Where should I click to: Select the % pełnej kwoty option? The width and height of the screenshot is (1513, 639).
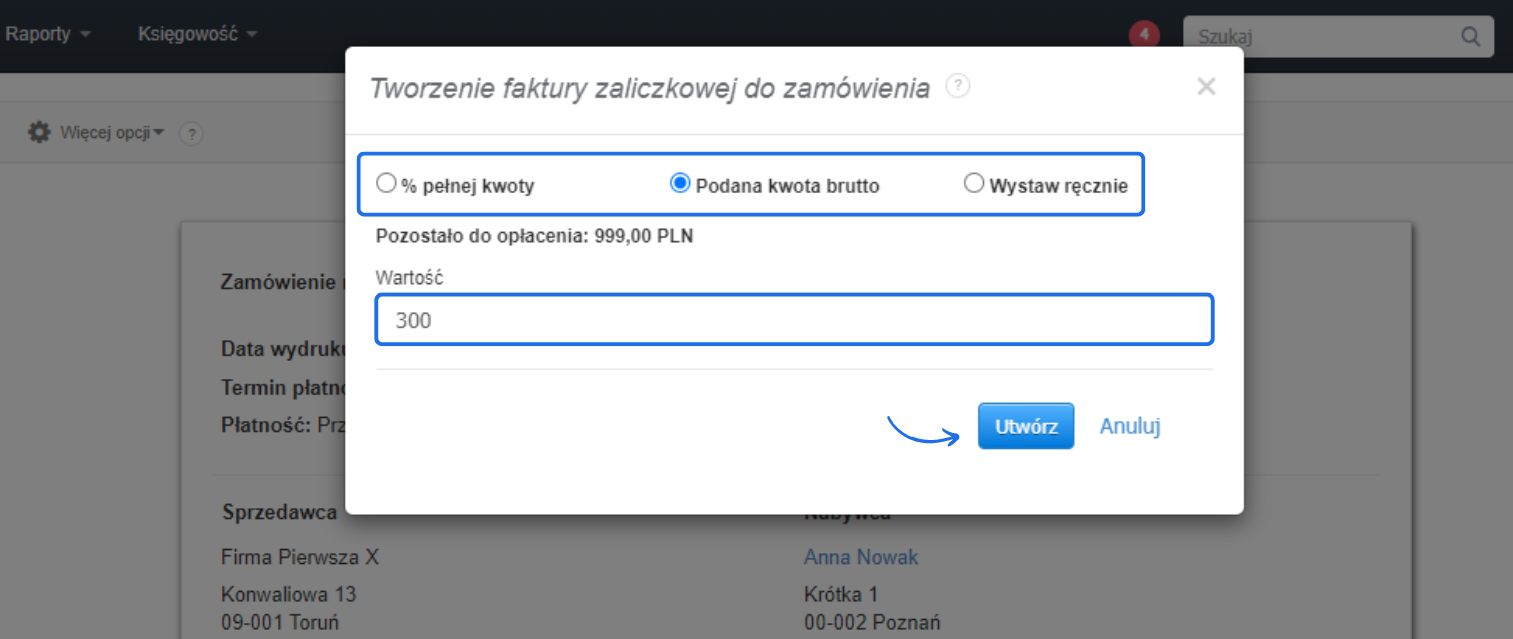pyautogui.click(x=387, y=183)
